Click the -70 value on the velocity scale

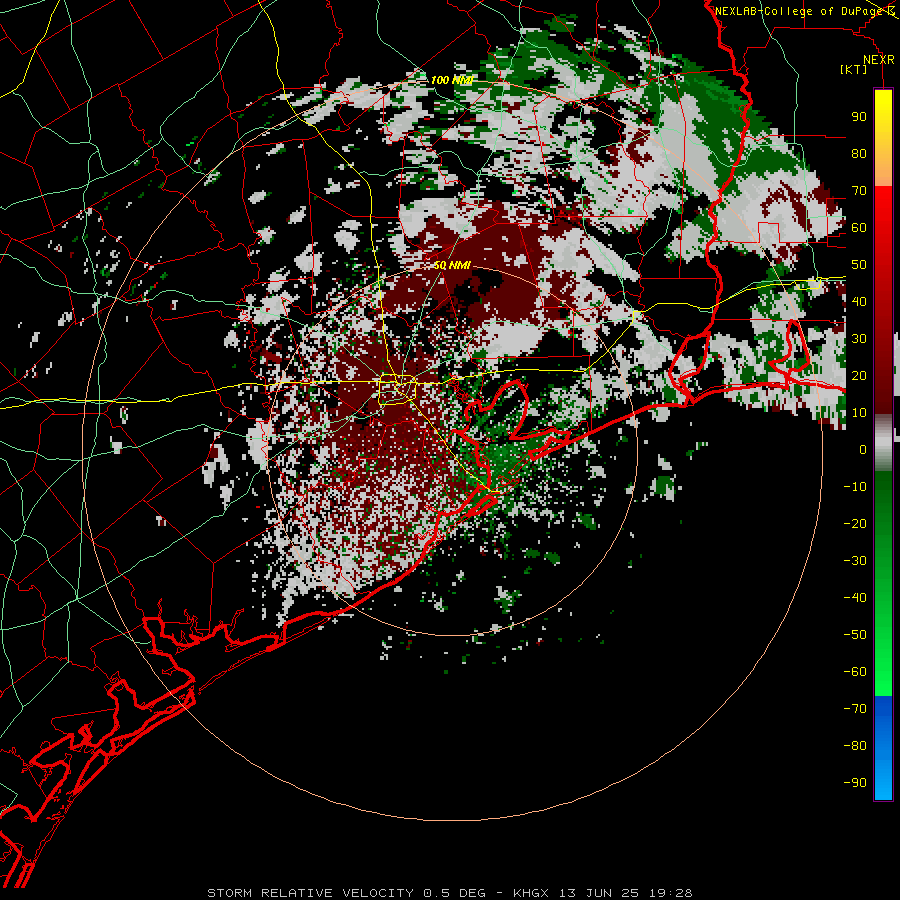pyautogui.click(x=855, y=709)
